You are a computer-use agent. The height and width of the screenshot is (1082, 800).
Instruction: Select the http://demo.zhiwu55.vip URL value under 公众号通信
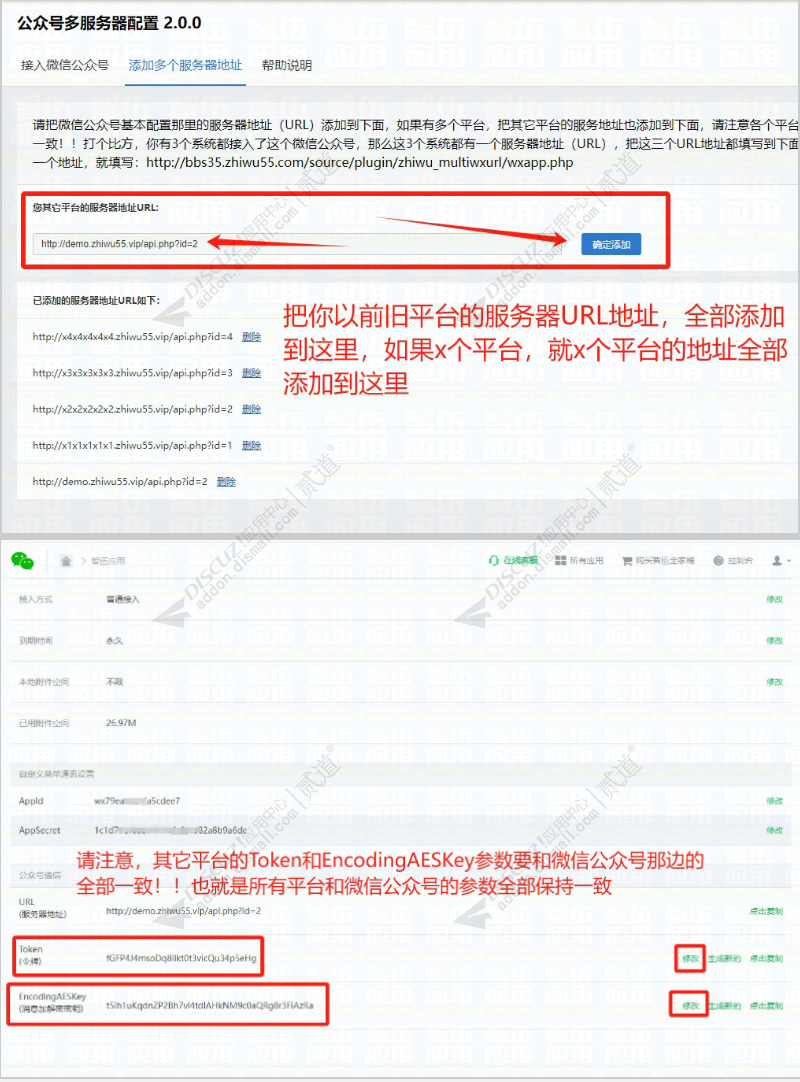184,911
